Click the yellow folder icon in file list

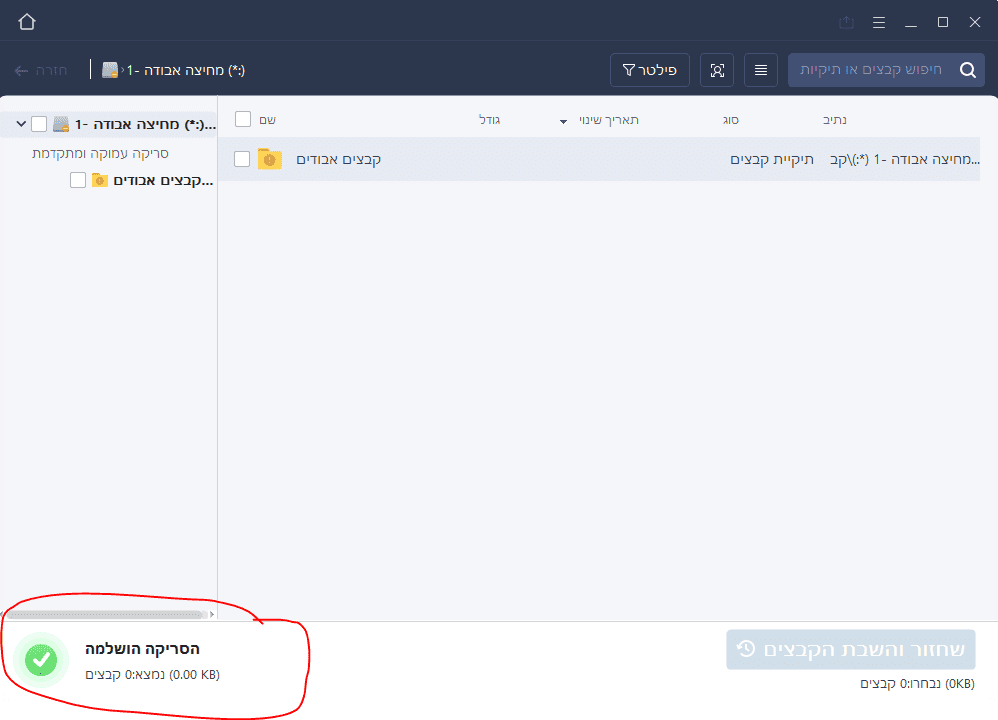pos(270,159)
